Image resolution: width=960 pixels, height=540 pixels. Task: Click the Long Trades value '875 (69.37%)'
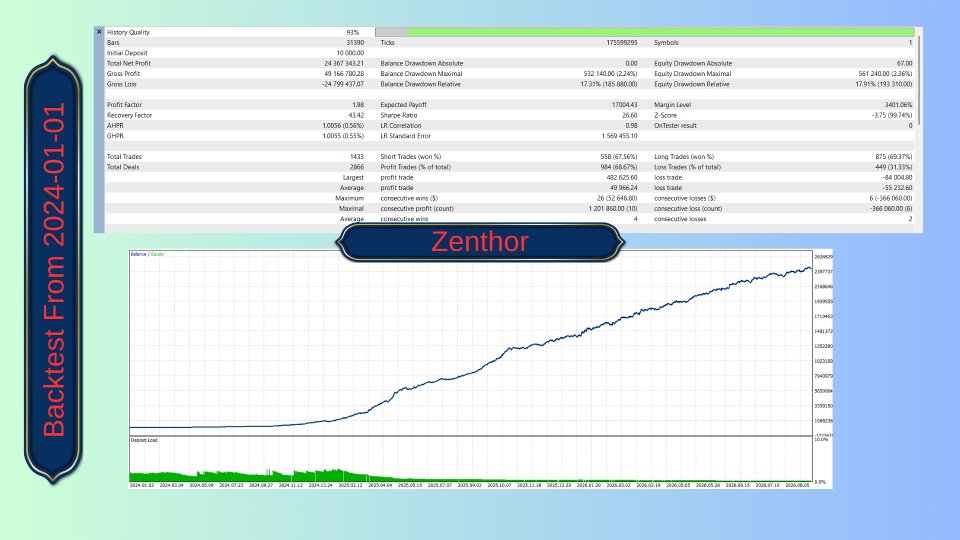click(x=893, y=157)
